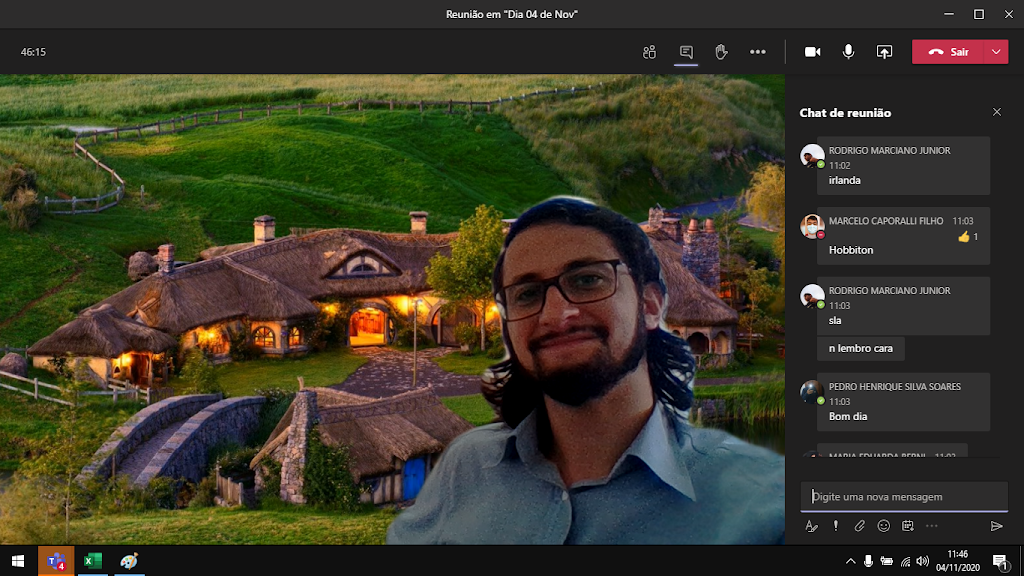Open network settings in tray

[905, 561]
